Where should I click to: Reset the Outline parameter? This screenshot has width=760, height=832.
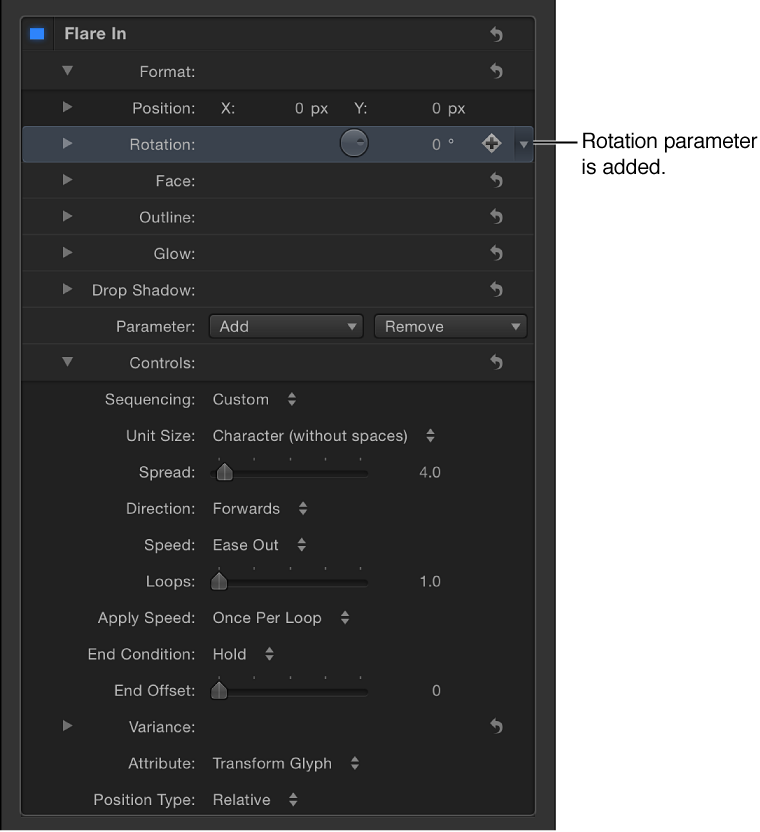pos(497,217)
